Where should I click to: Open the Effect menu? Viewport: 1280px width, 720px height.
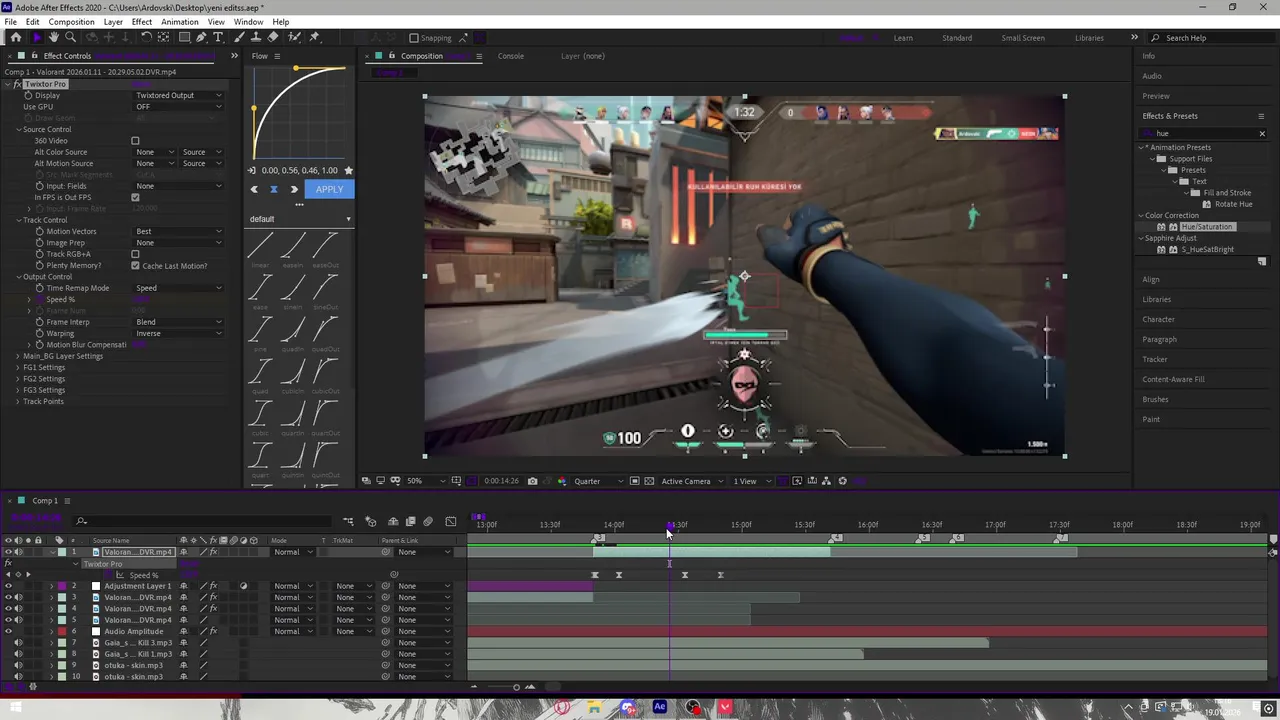(142, 22)
